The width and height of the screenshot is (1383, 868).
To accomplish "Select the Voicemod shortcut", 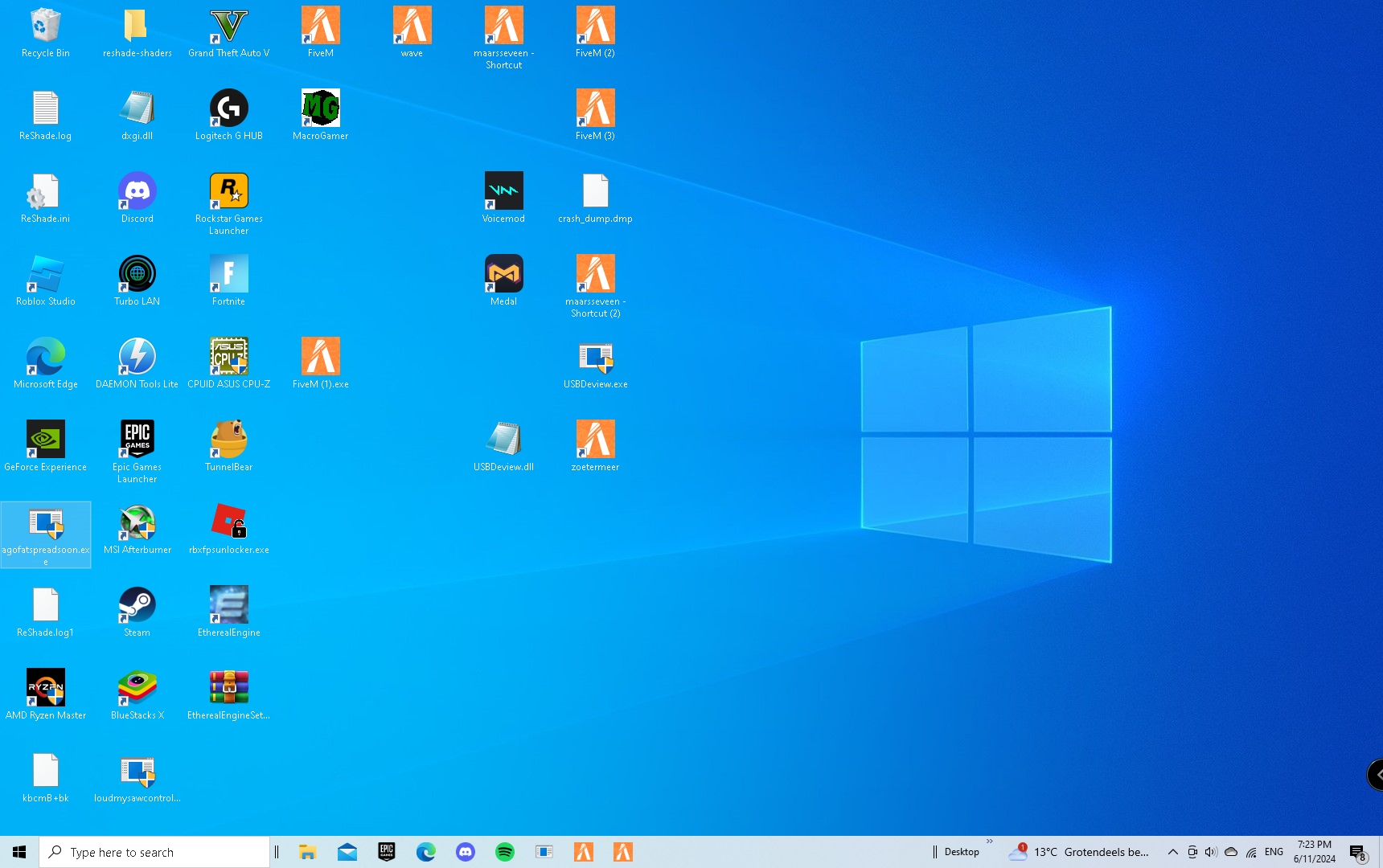I will (504, 198).
